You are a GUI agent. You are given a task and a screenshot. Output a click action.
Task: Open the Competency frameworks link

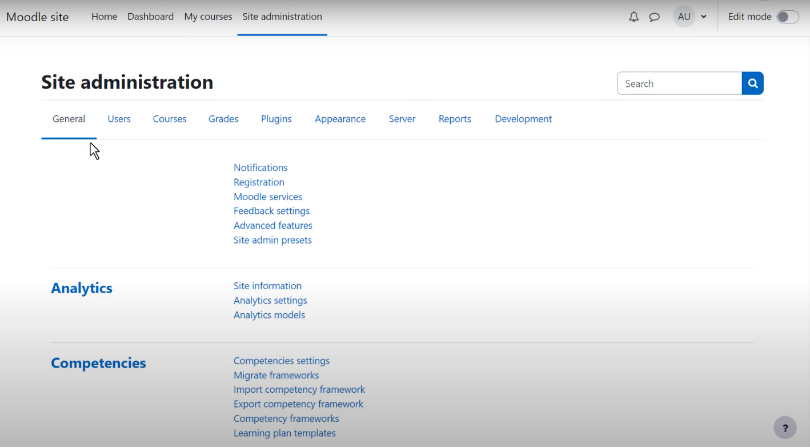286,419
